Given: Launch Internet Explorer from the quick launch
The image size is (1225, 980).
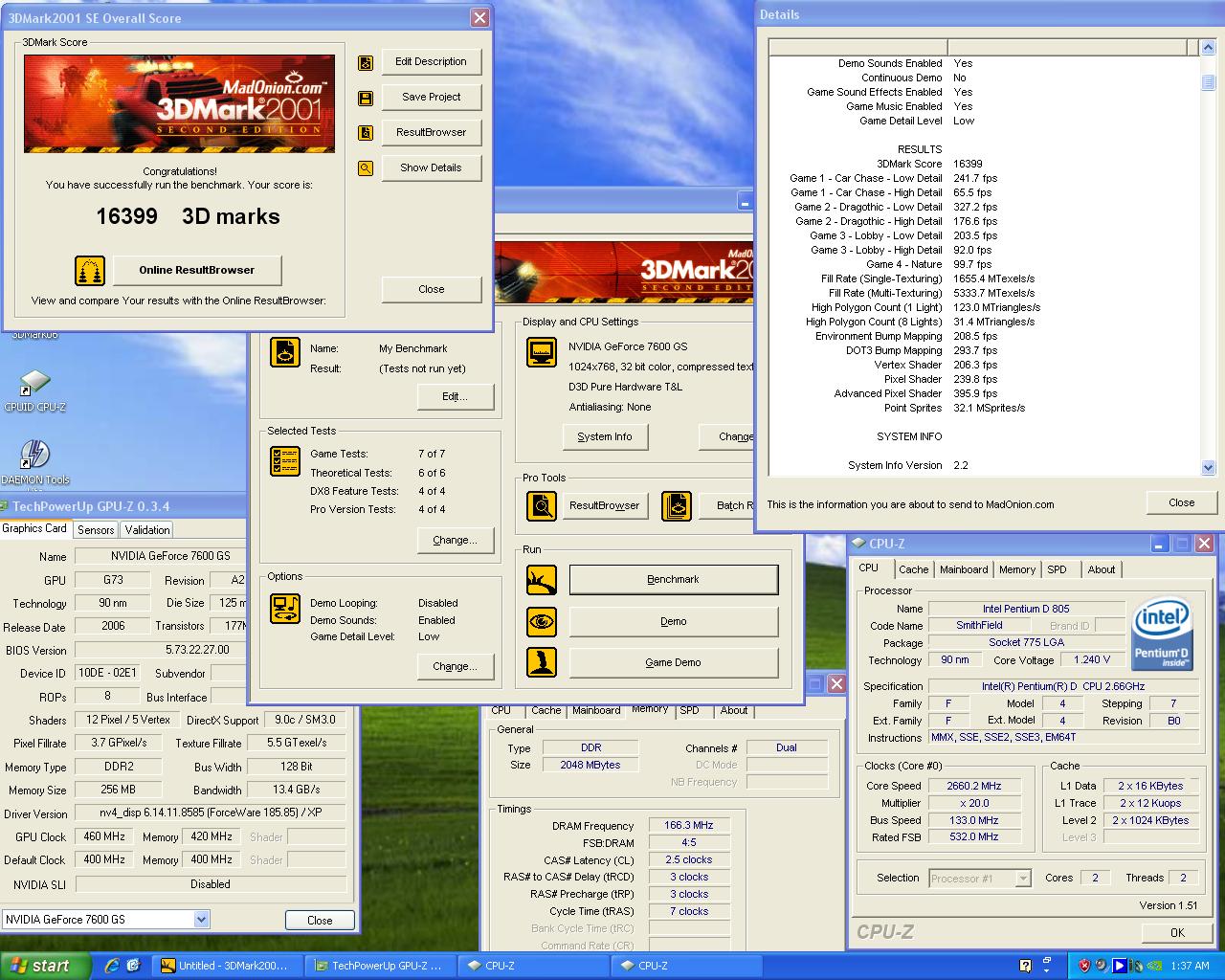Looking at the screenshot, I should pyautogui.click(x=112, y=966).
